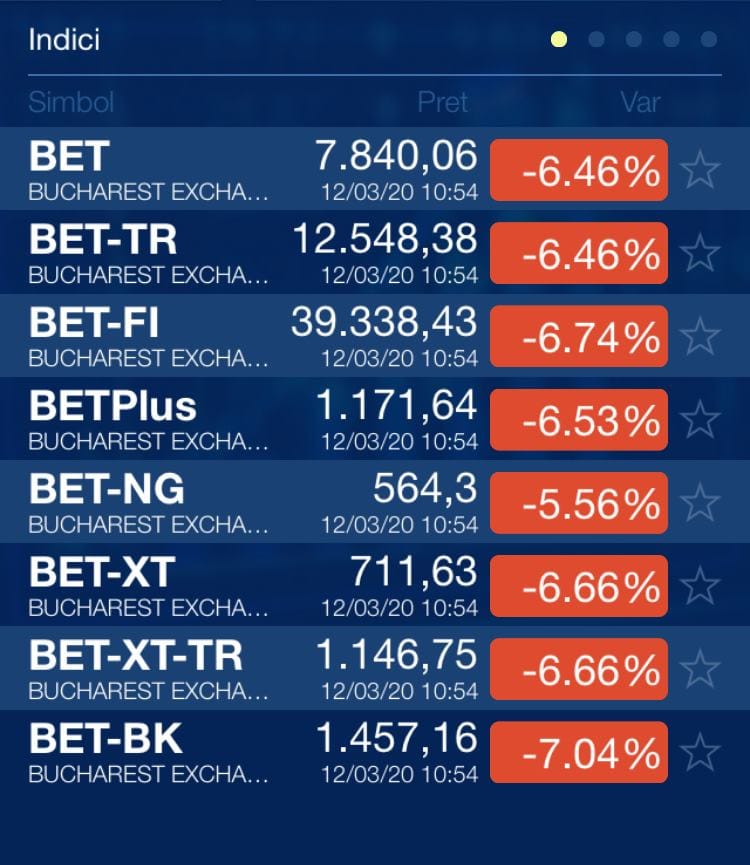Open the Indici section title
Image resolution: width=750 pixels, height=865 pixels.
pos(64,40)
